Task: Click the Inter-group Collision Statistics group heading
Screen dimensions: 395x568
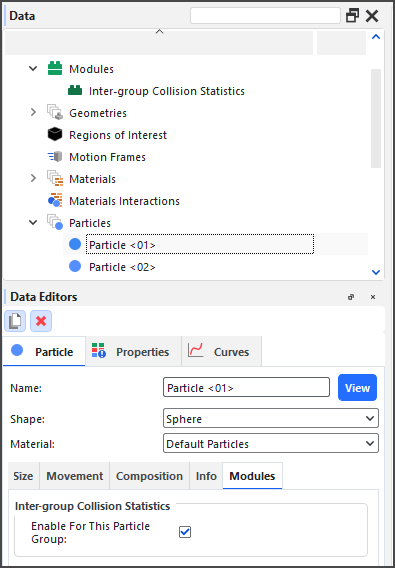Action: tap(92, 506)
